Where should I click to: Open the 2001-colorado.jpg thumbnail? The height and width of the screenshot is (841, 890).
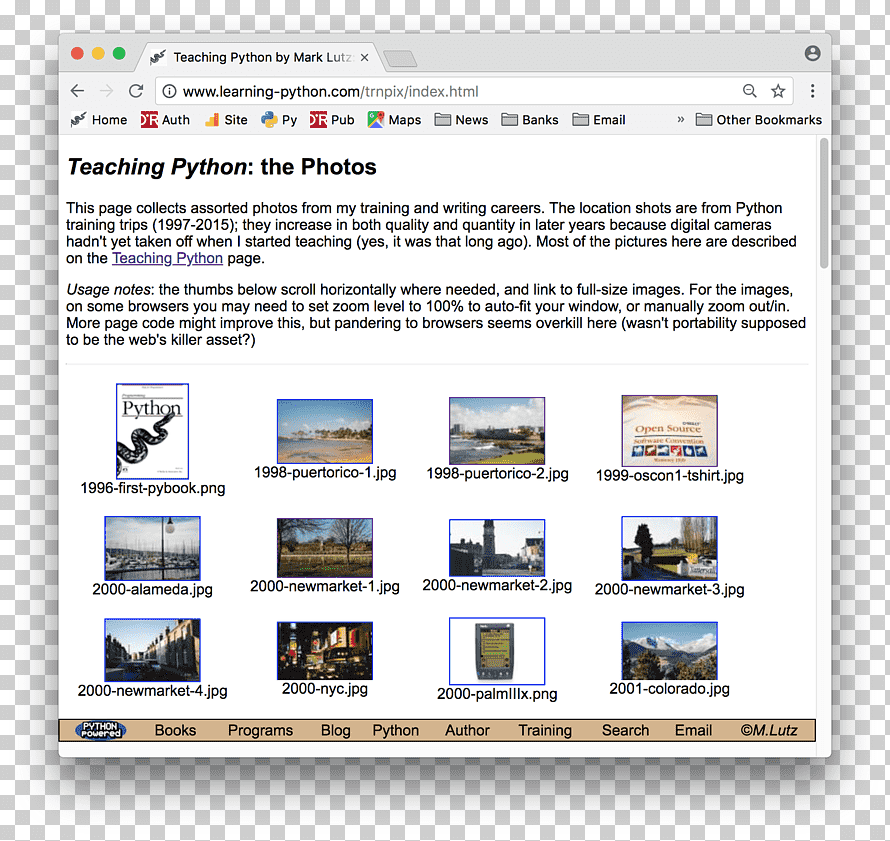669,650
